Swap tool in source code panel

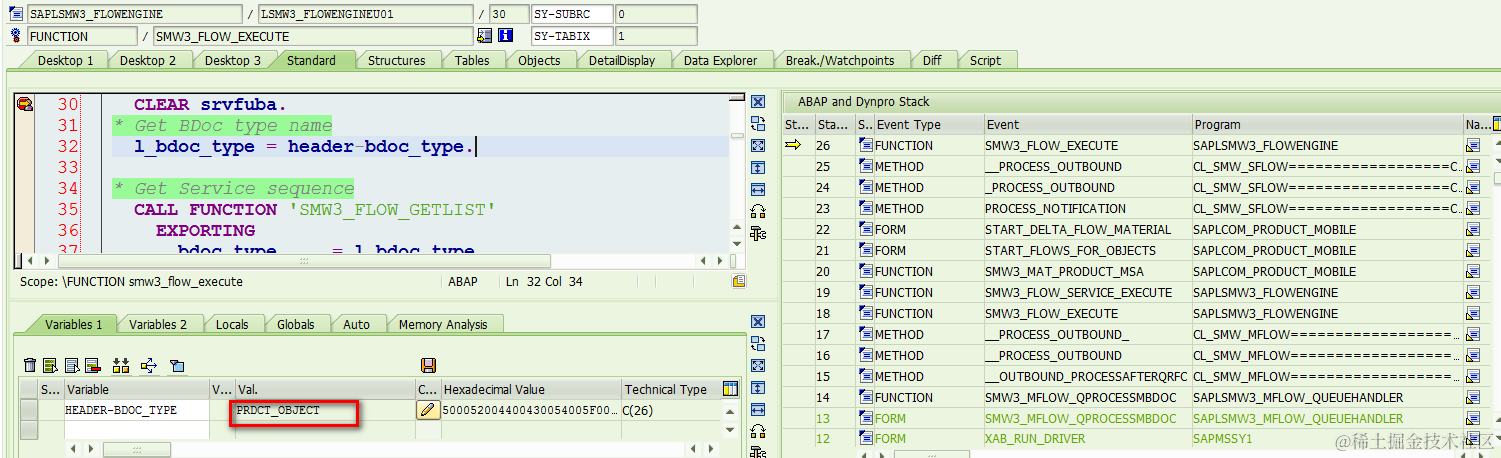pos(758,124)
